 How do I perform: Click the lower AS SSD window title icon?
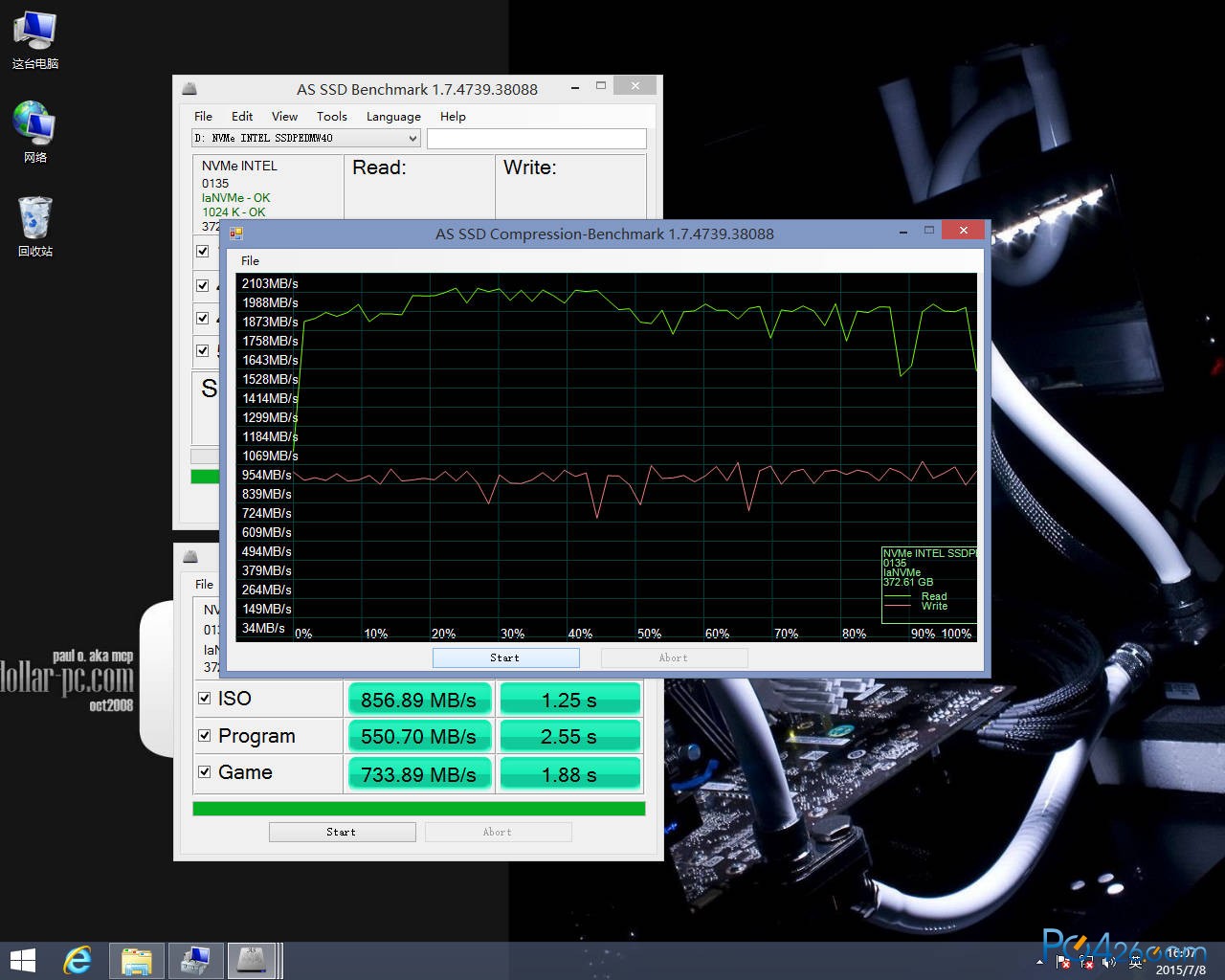pos(189,557)
